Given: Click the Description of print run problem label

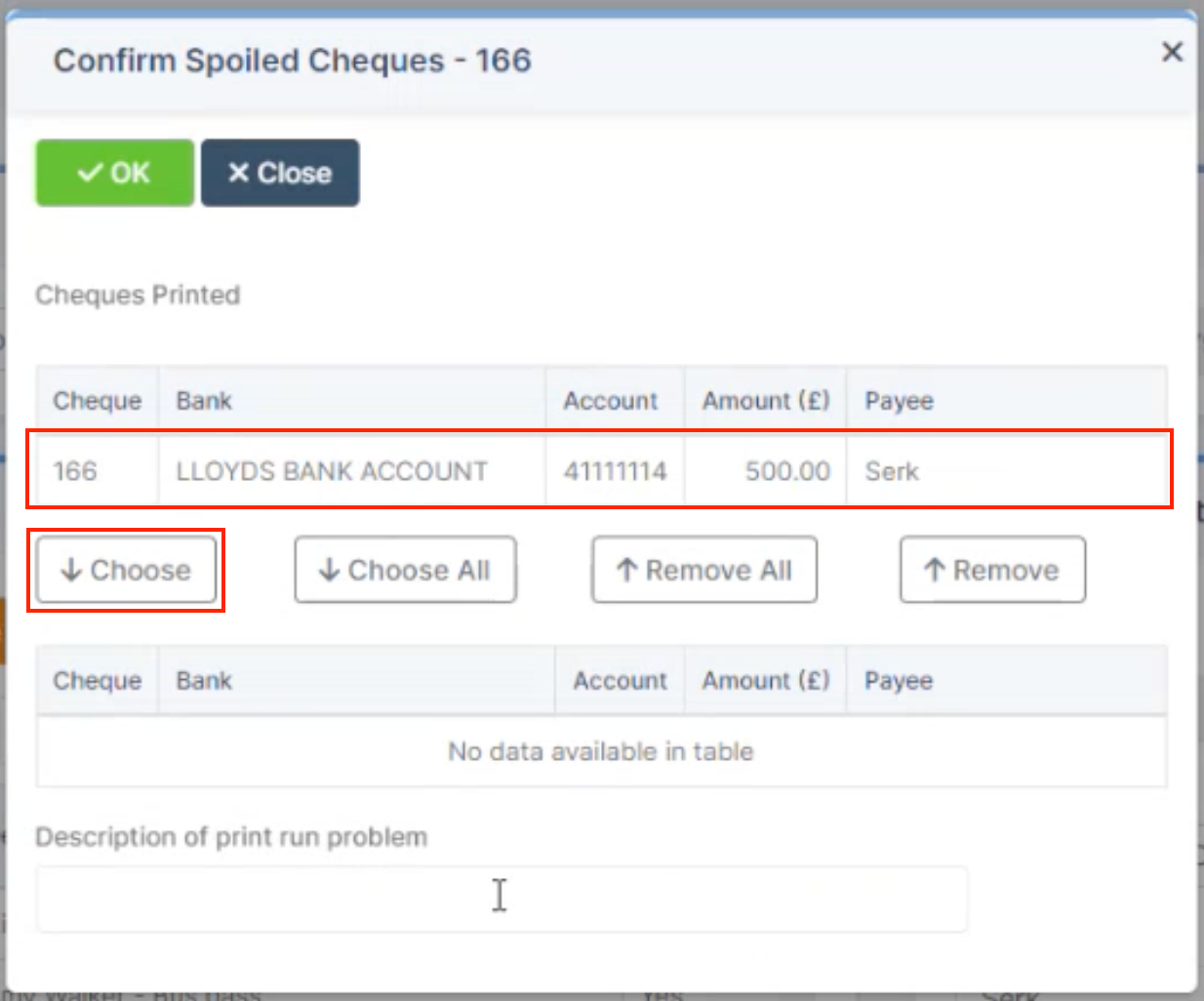Looking at the screenshot, I should pyautogui.click(x=231, y=837).
